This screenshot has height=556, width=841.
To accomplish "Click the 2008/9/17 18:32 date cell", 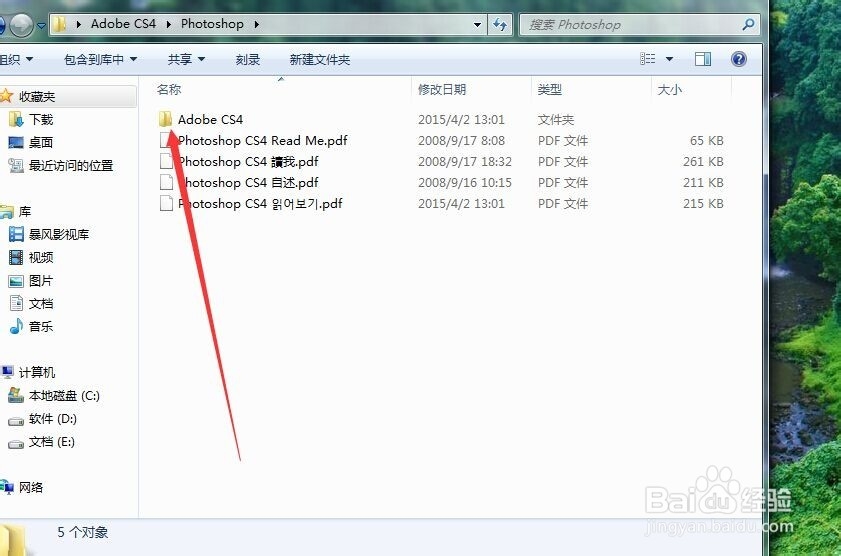I will tap(465, 161).
